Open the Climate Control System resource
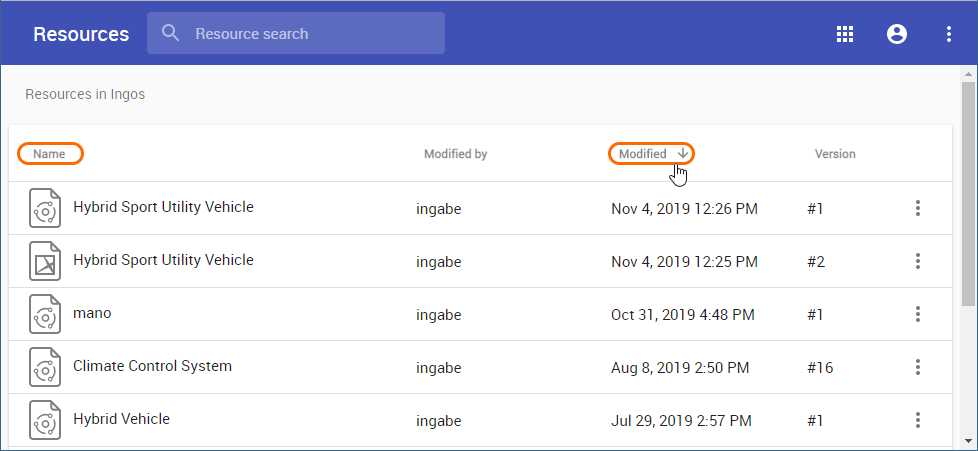 coord(152,366)
